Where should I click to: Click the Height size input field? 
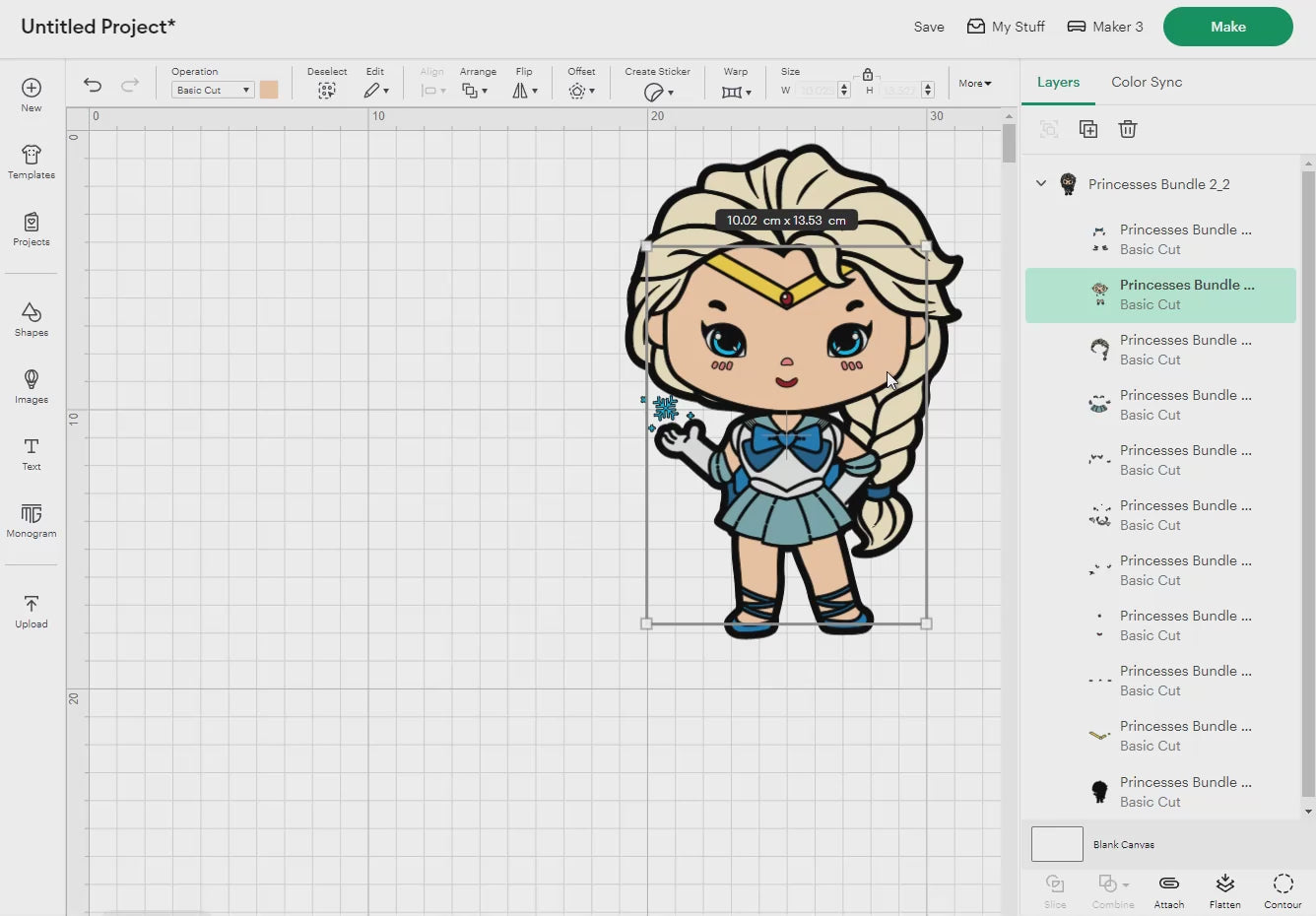tap(899, 90)
